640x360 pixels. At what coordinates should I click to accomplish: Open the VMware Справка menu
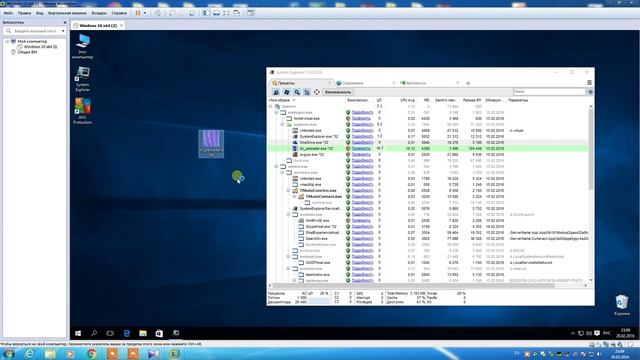[x=119, y=13]
